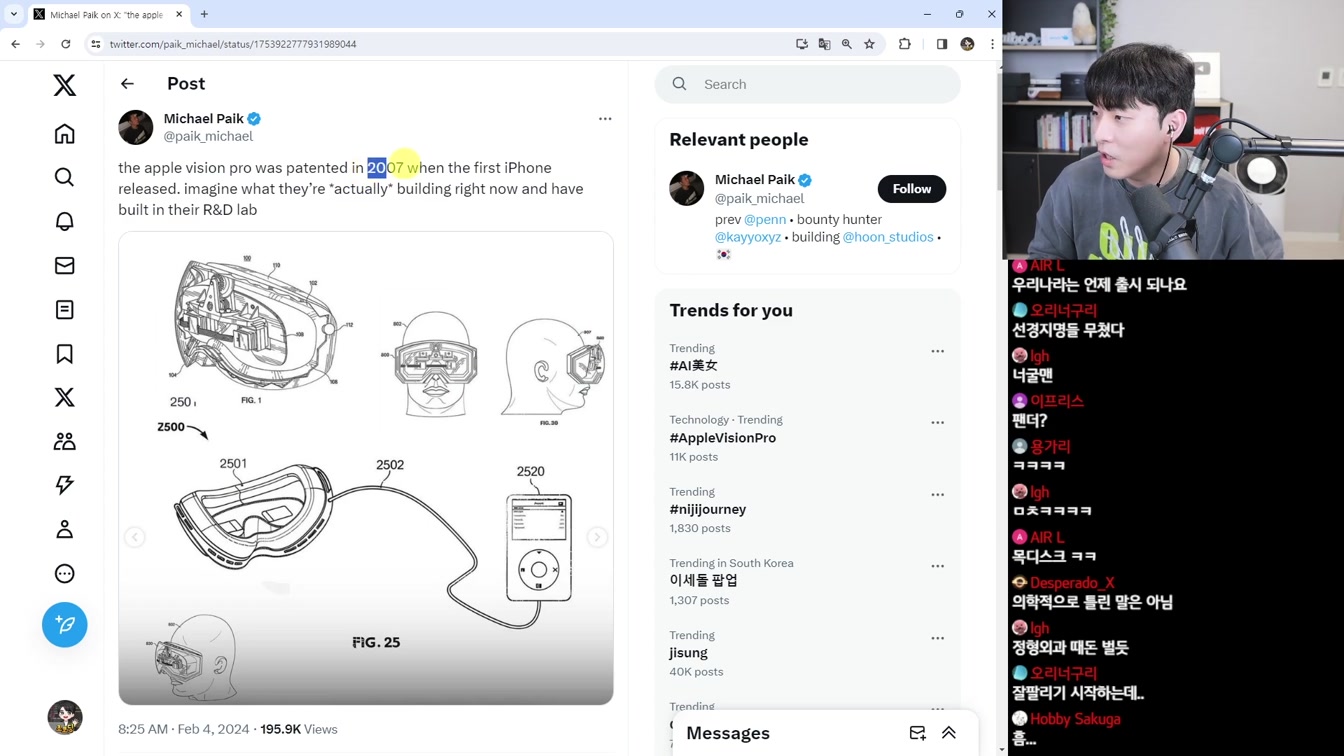Click the Messages drawer title
This screenshot has width=1344, height=756.
[x=728, y=733]
